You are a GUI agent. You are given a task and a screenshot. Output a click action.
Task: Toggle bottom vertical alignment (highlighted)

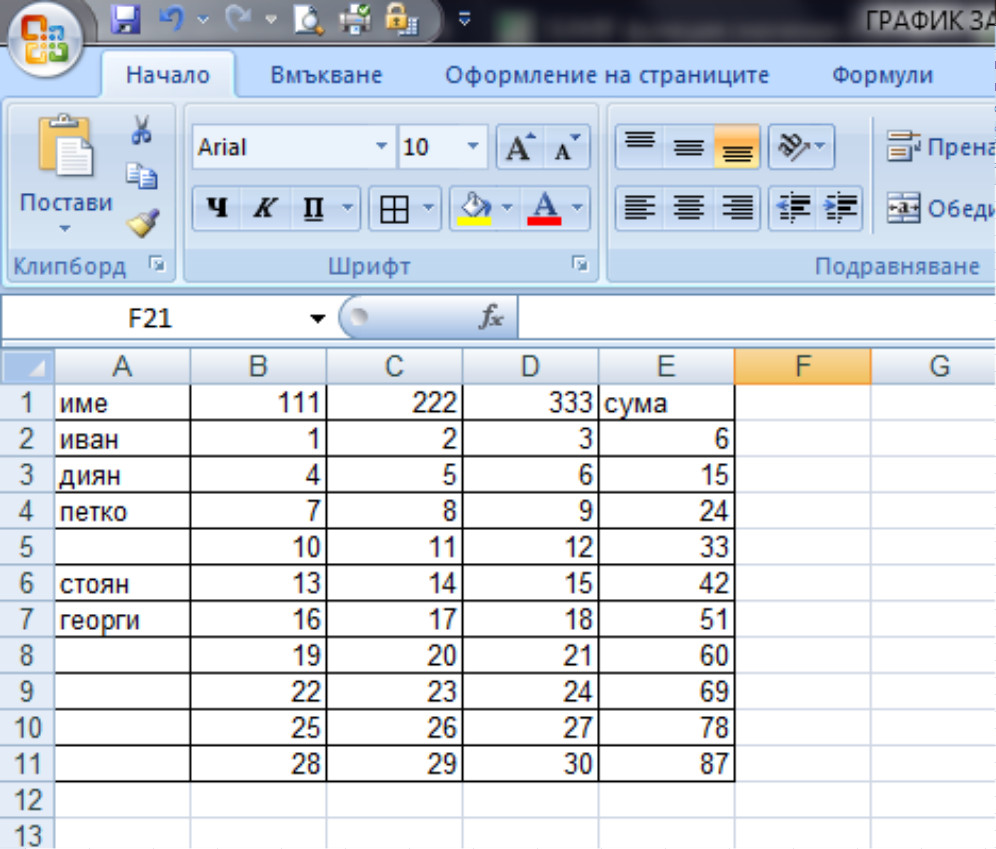pyautogui.click(x=737, y=147)
